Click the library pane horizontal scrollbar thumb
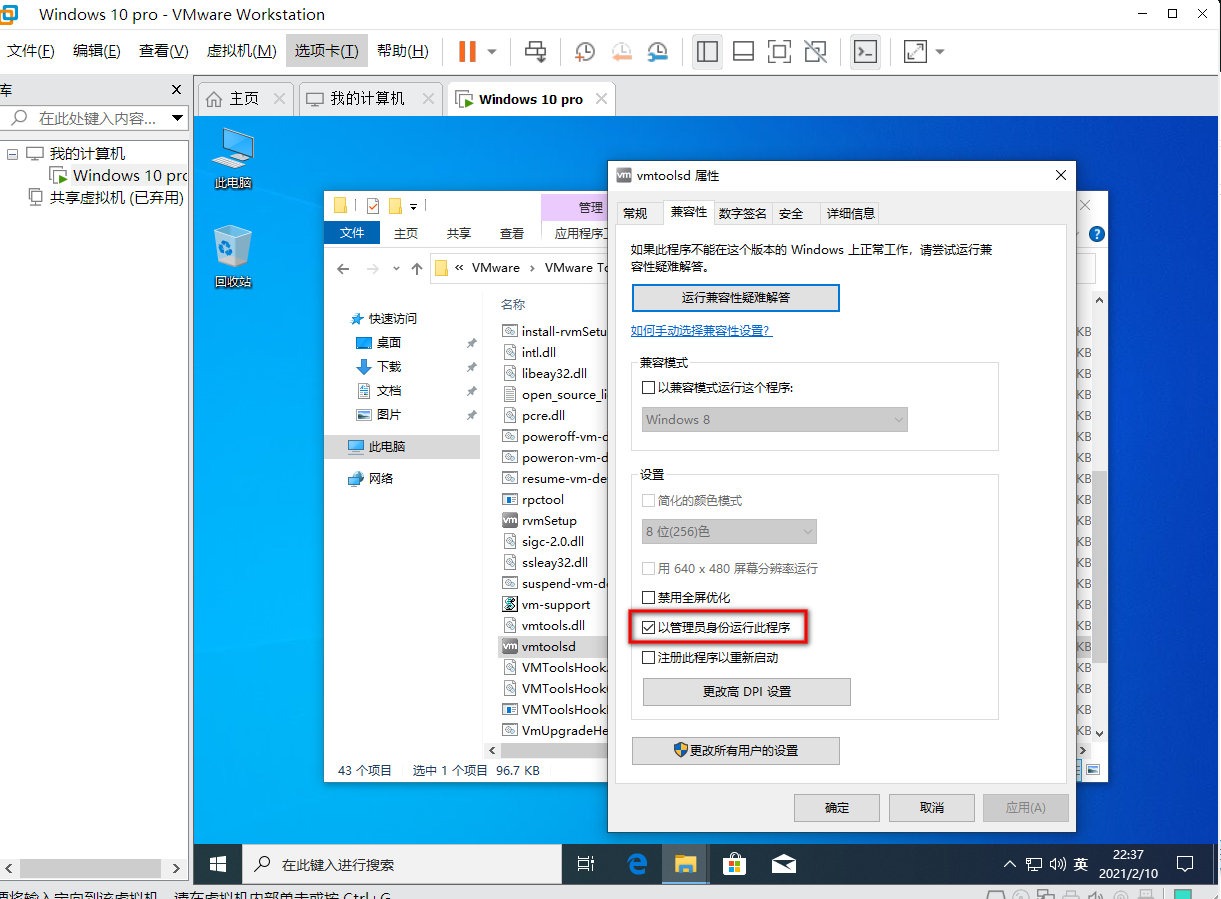 (91, 869)
